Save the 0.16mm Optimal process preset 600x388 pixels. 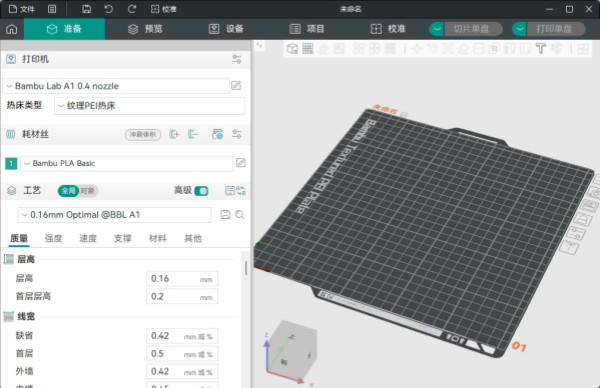point(225,215)
